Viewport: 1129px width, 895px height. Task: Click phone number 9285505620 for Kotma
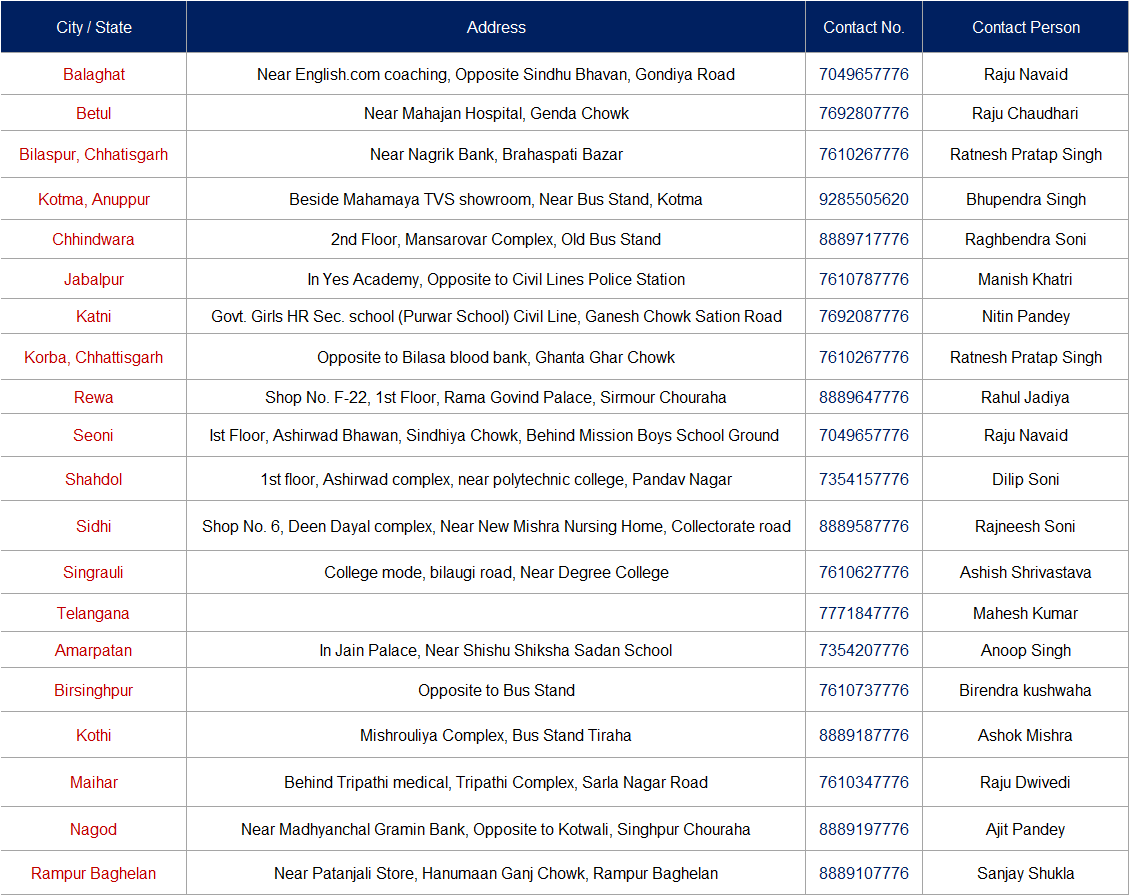click(863, 200)
